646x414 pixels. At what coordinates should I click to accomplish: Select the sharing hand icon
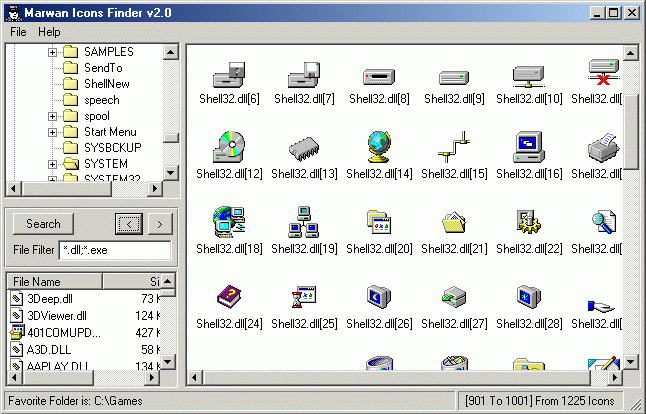[602, 306]
